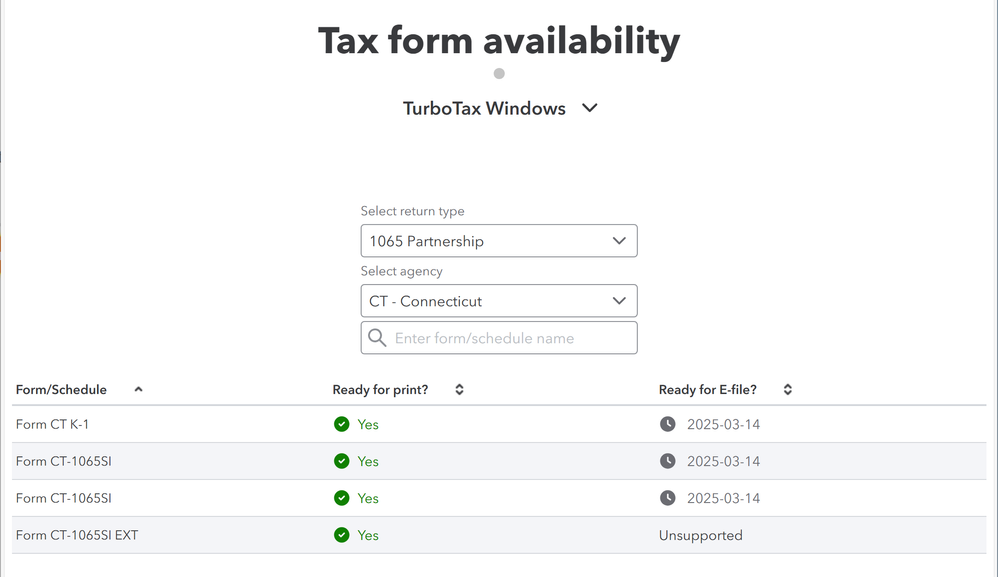
Task: Sort by Form/Schedule using arrow icon
Action: [138, 389]
